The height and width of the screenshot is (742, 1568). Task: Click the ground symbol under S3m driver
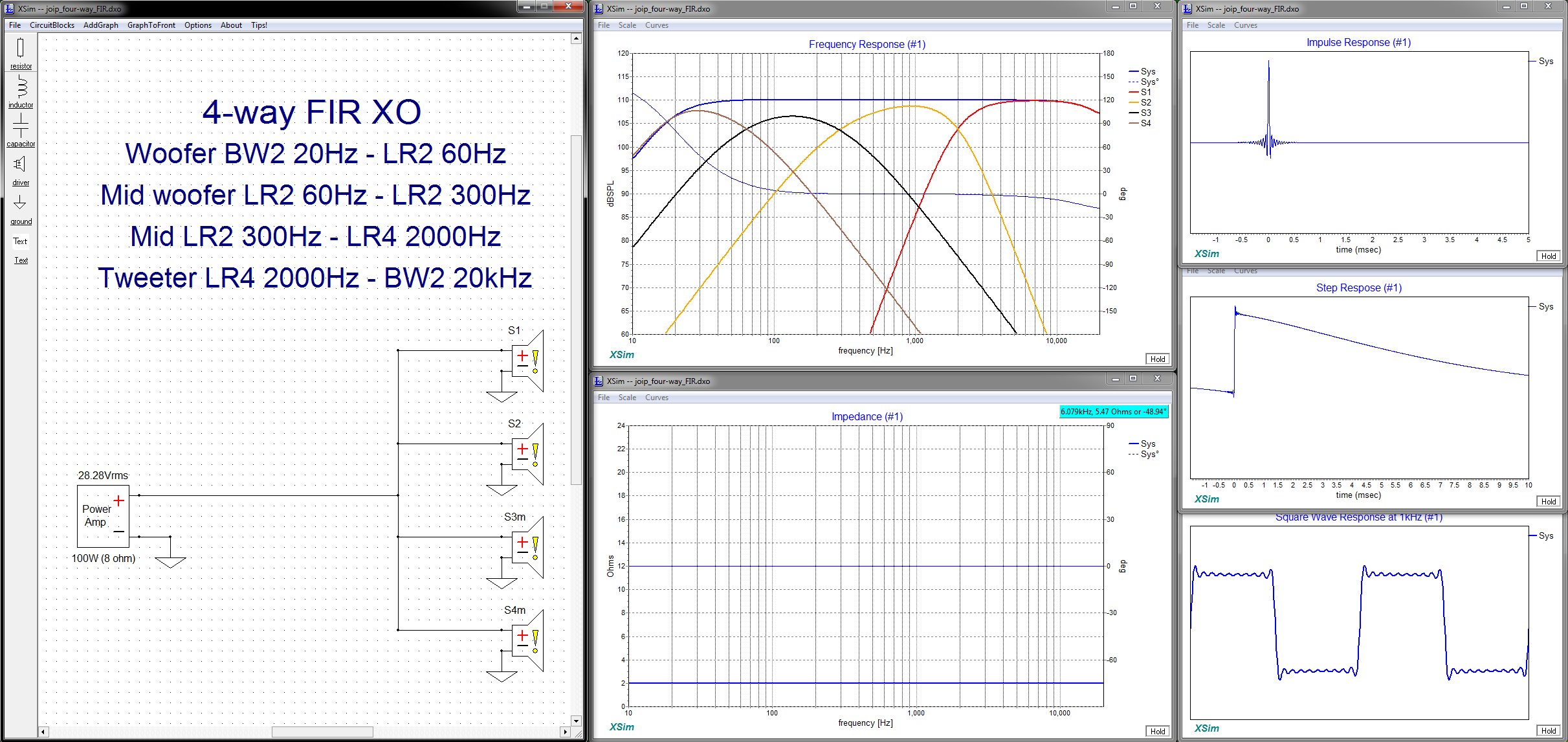[x=502, y=583]
